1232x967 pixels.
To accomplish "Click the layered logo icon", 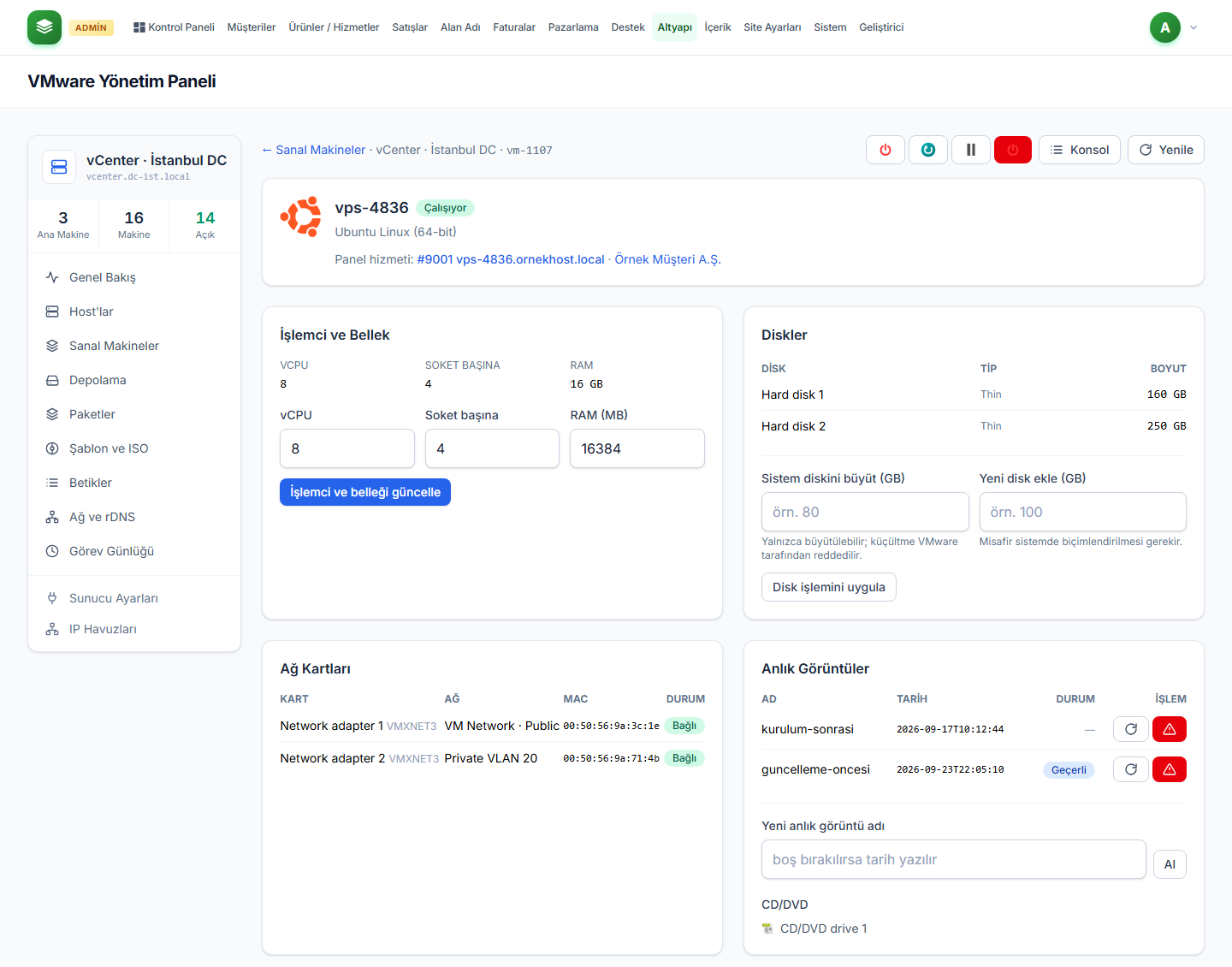I will [44, 27].
